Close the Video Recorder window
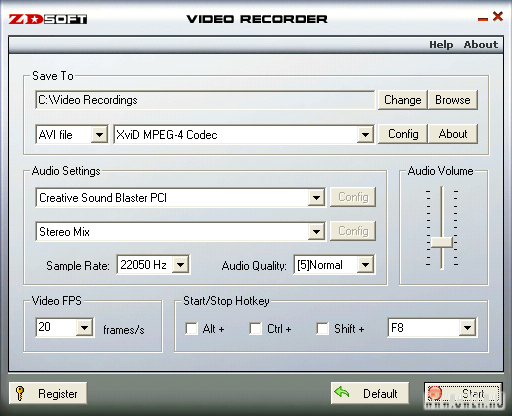 point(498,16)
